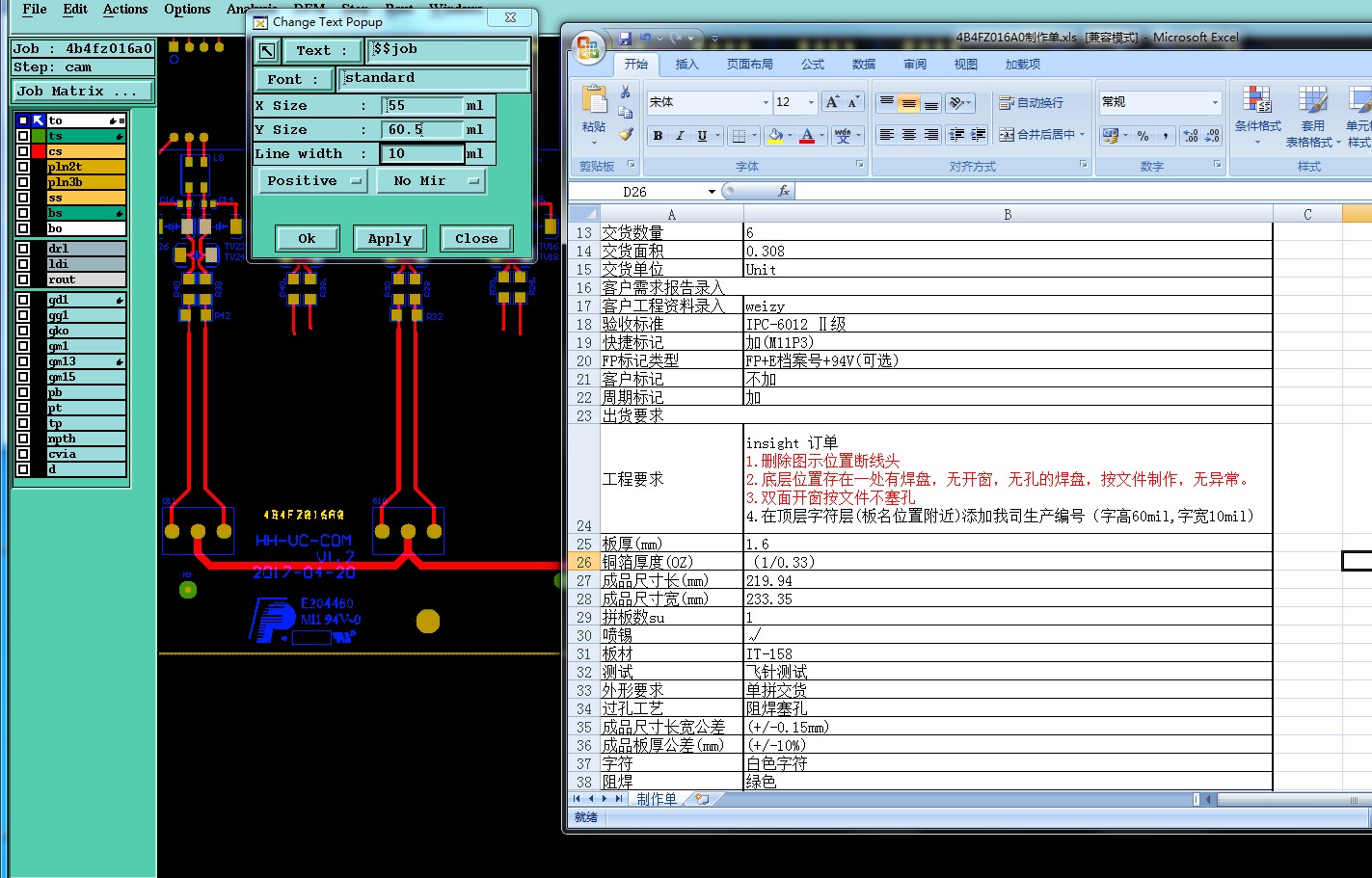Open the font size dropdown showing 12
The width and height of the screenshot is (1372, 878).
click(x=811, y=102)
